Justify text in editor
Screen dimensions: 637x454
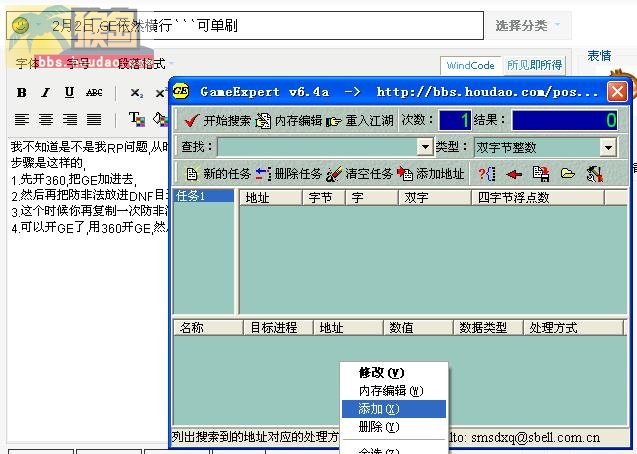click(94, 119)
